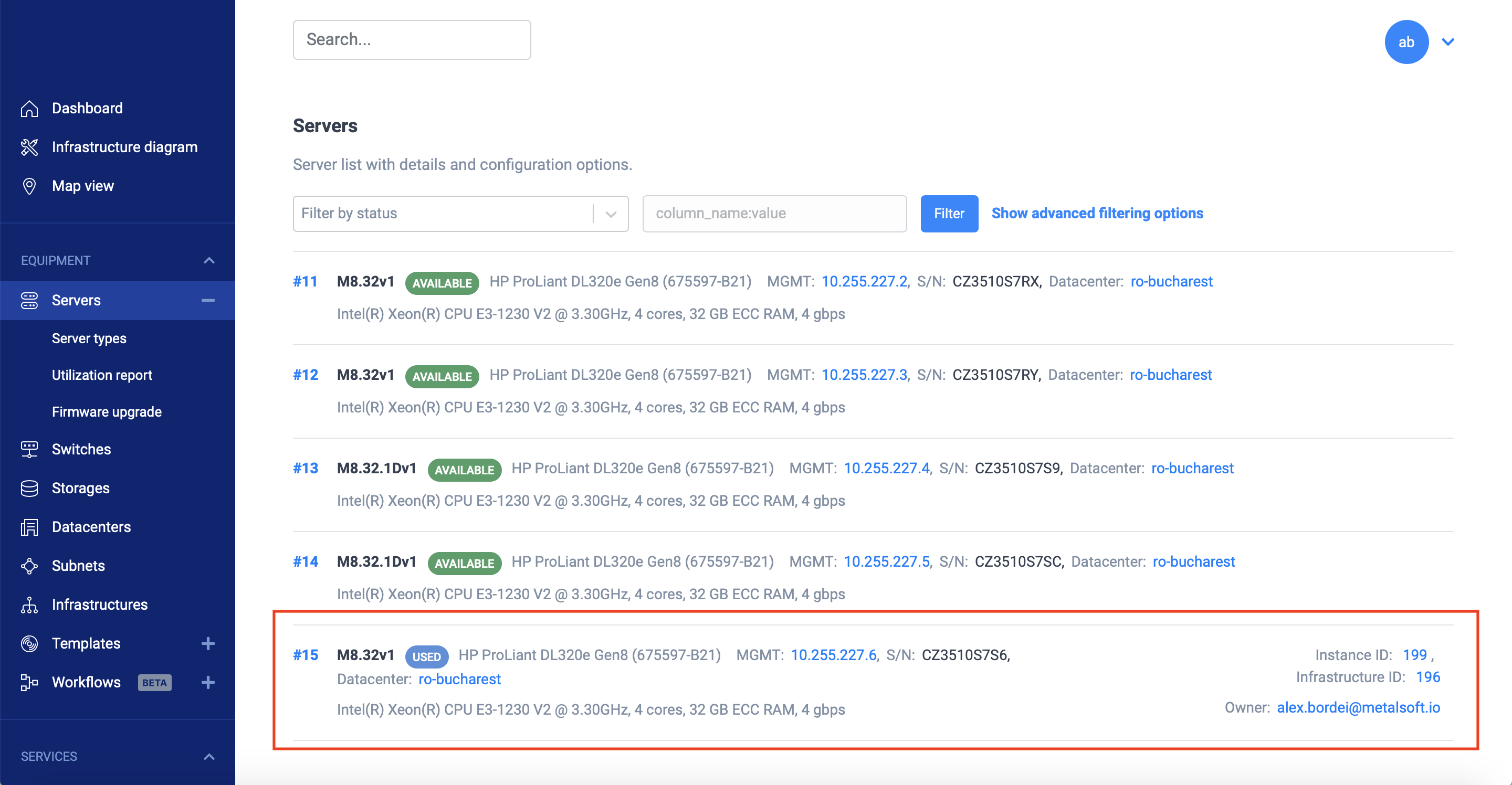Viewport: 1512px width, 785px height.
Task: Click the BETA badge next to Workflows
Action: [x=154, y=682]
